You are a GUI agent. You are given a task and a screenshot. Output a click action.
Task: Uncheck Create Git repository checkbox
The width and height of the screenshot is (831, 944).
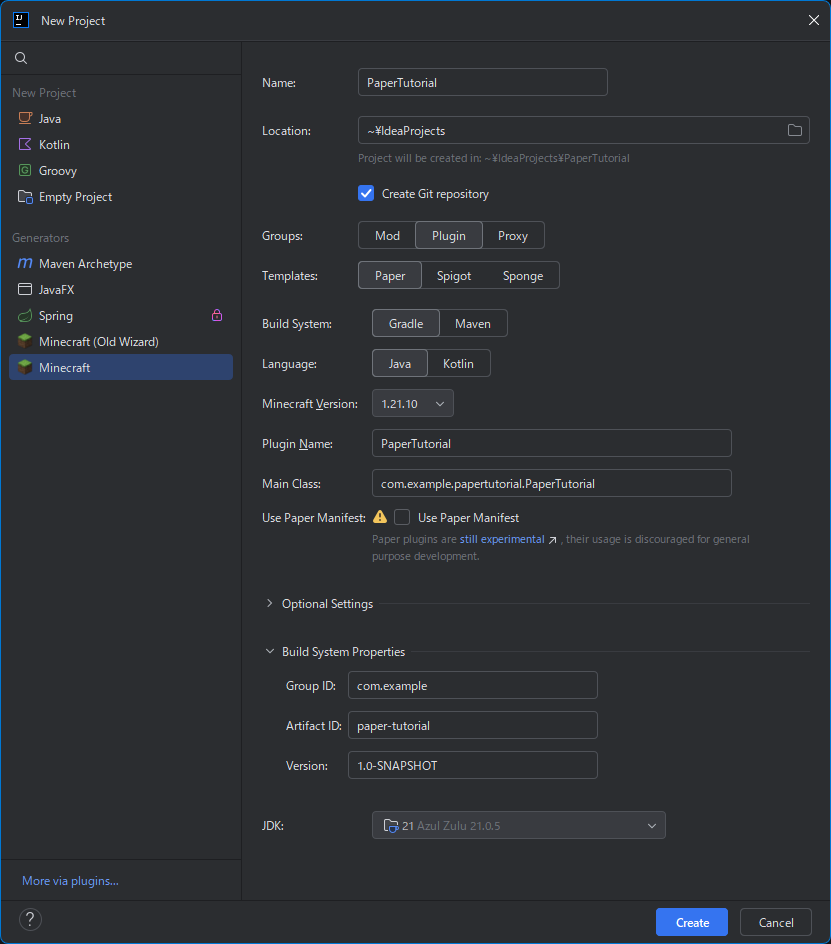(x=366, y=194)
